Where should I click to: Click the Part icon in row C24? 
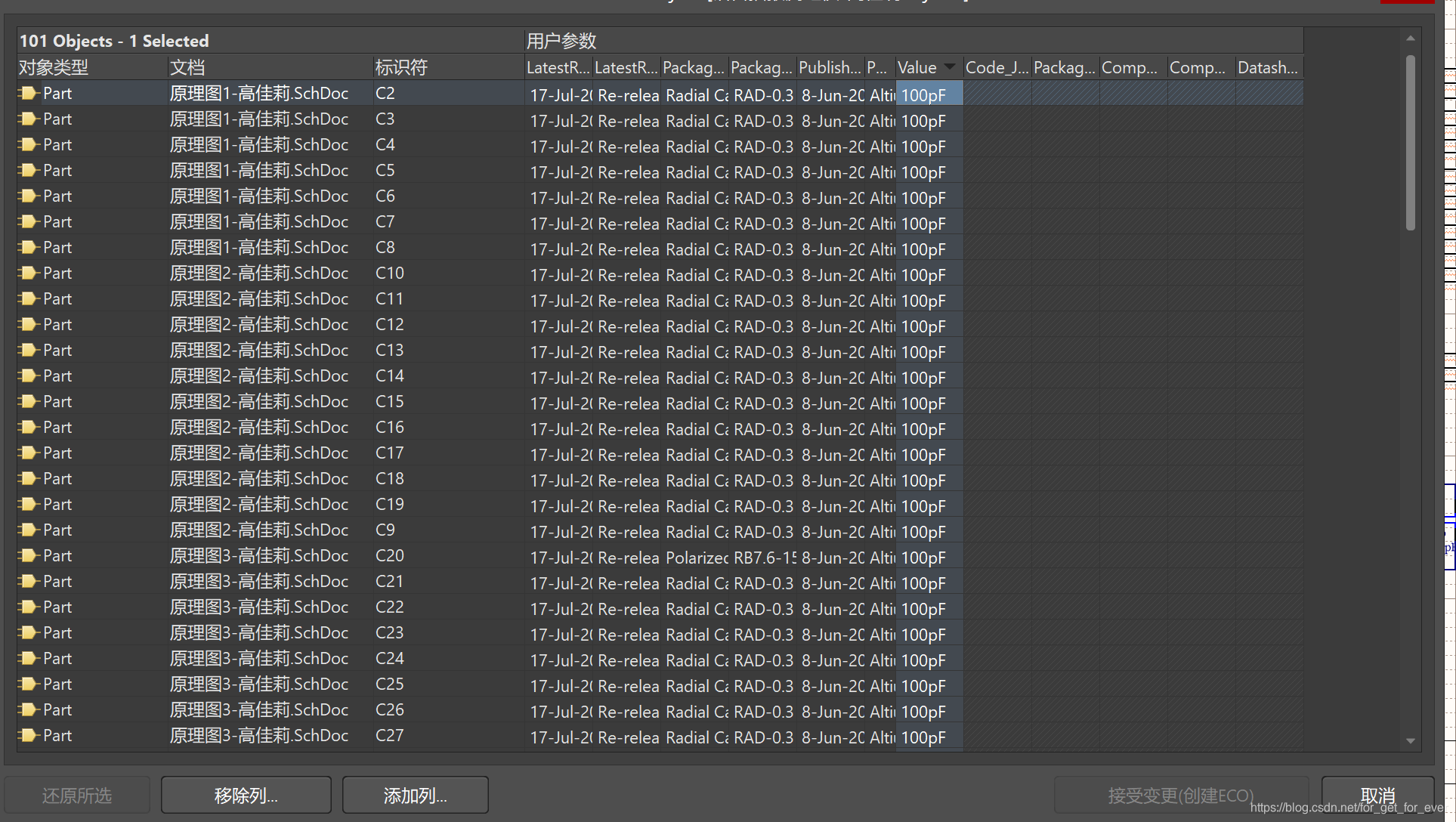coord(29,659)
